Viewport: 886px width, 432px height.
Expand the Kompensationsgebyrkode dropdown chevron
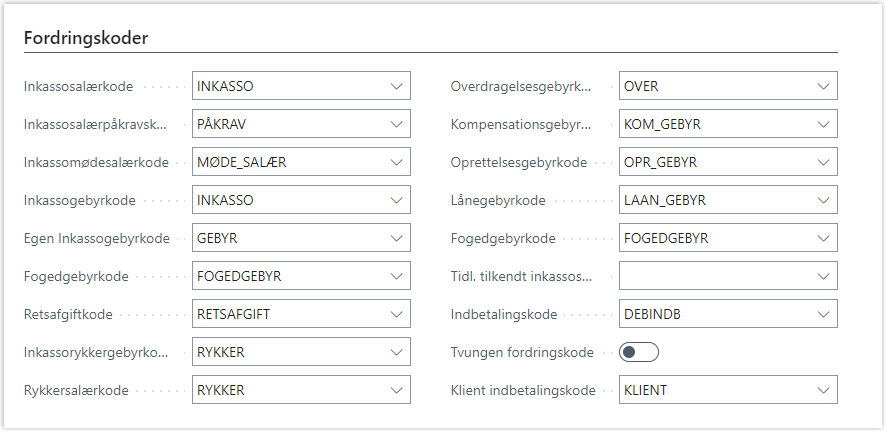coord(822,124)
